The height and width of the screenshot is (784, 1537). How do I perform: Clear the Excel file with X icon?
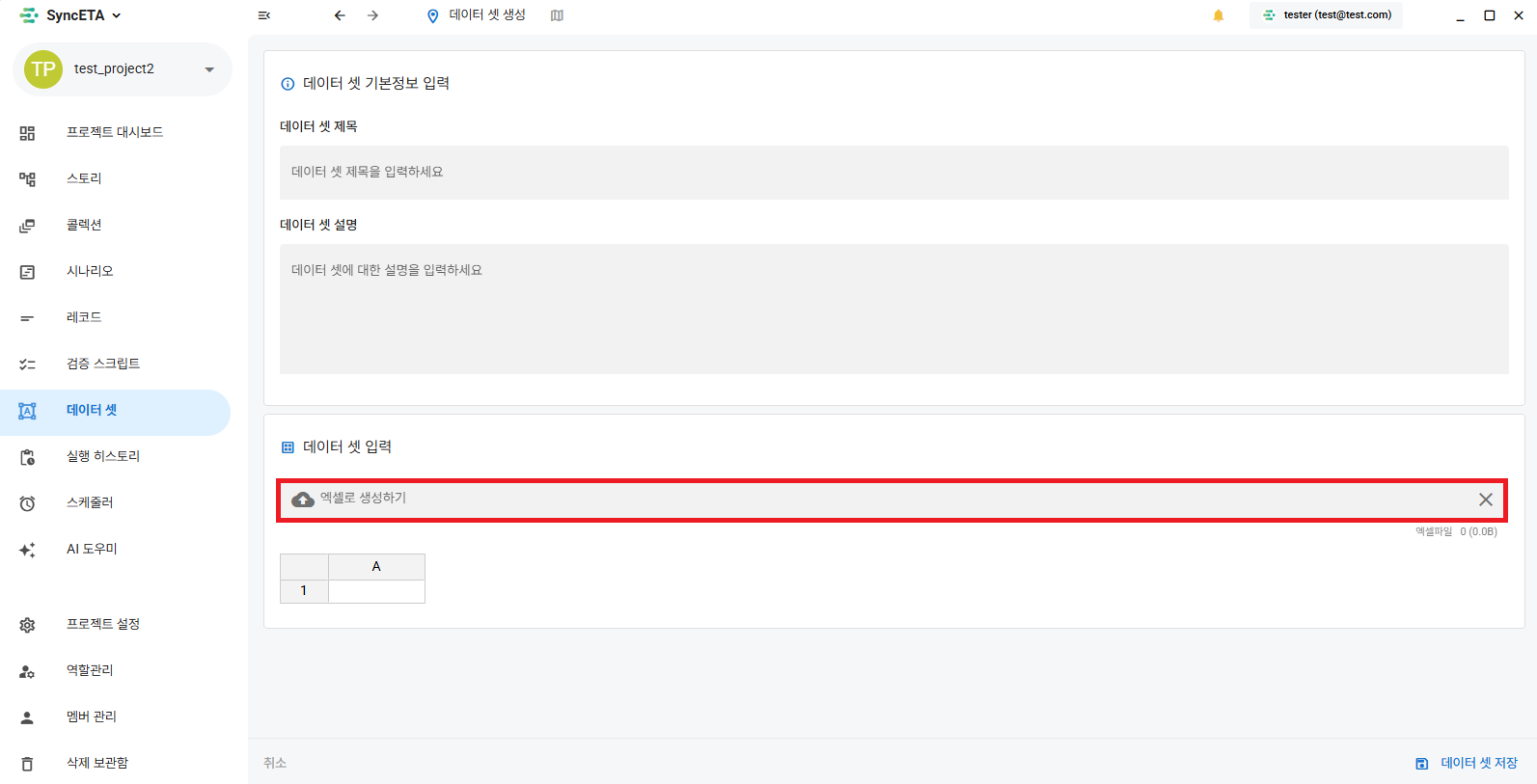point(1485,500)
